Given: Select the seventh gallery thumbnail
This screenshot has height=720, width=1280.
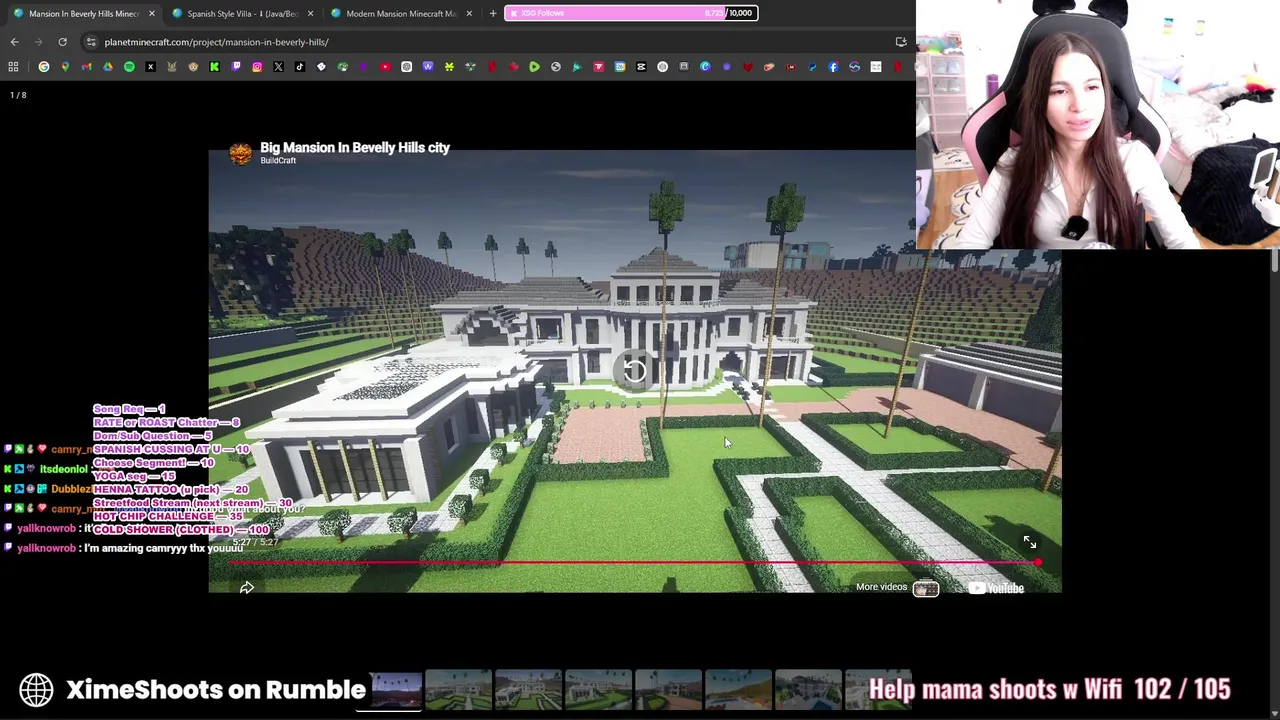Looking at the screenshot, I should 808,690.
